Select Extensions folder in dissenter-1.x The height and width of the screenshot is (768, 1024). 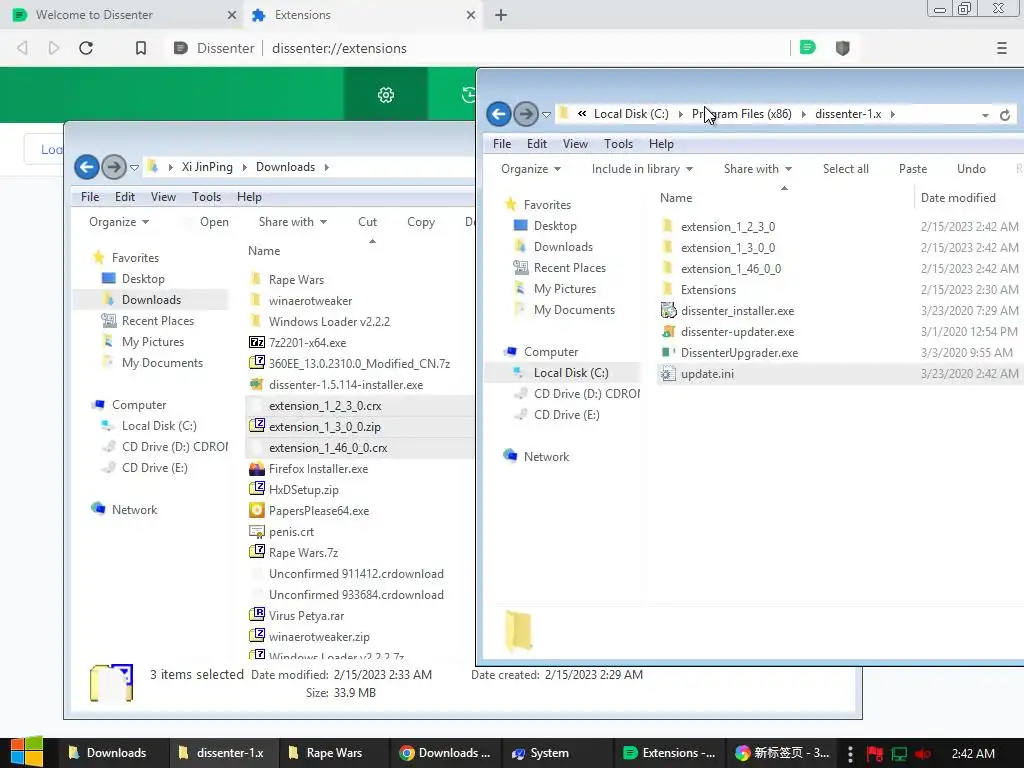point(708,289)
